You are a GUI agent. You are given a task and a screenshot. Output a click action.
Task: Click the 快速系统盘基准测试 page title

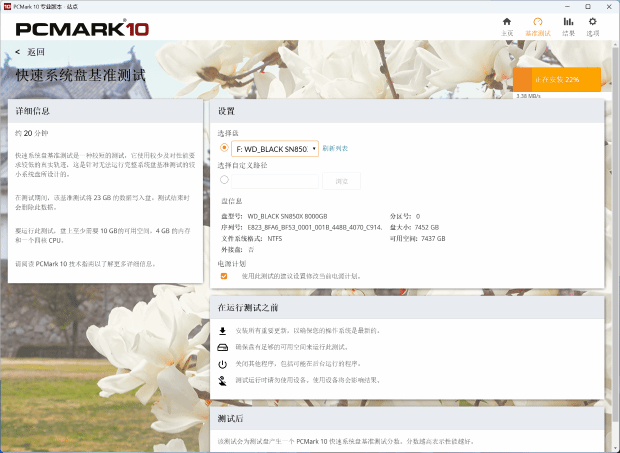81,75
